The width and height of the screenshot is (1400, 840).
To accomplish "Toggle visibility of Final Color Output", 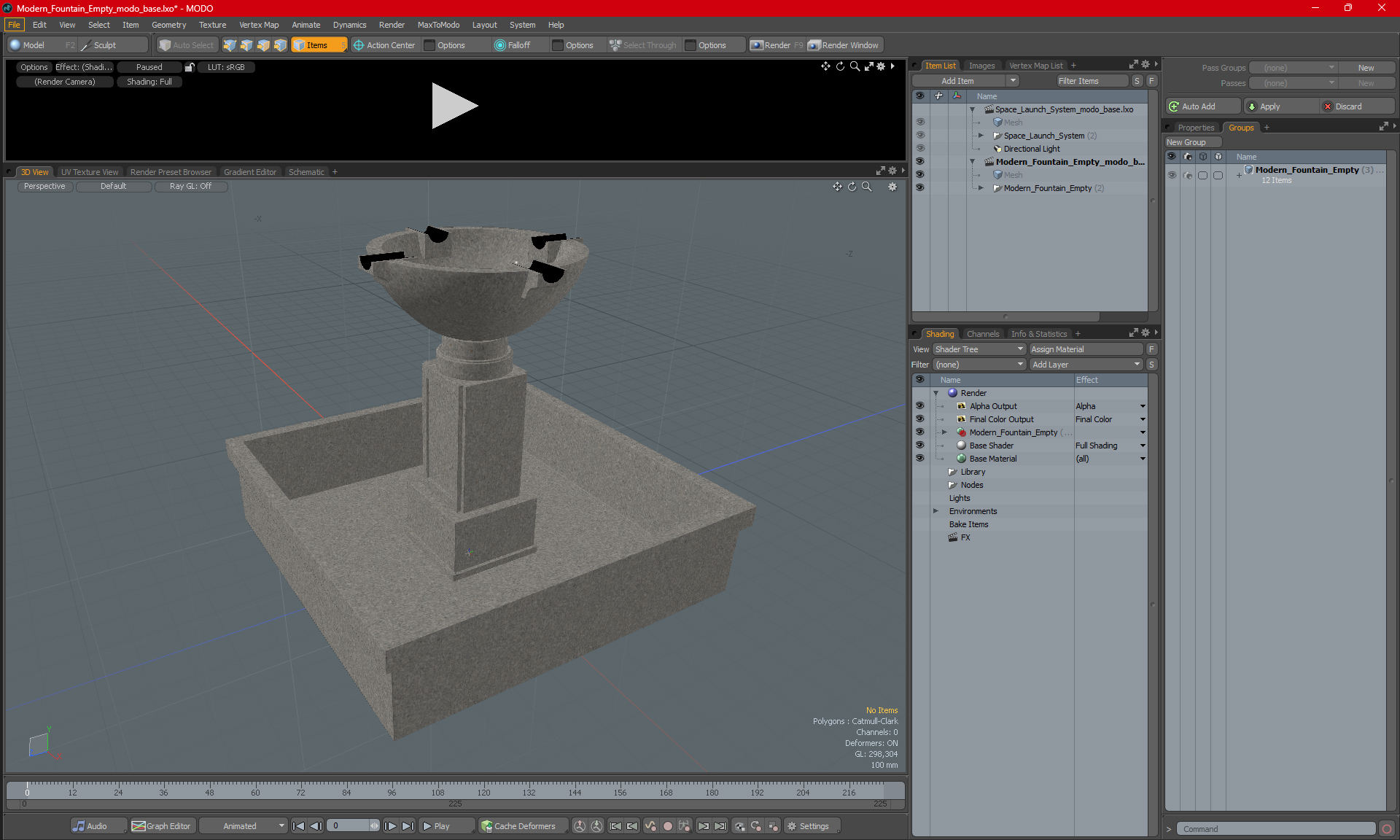I will coord(919,419).
